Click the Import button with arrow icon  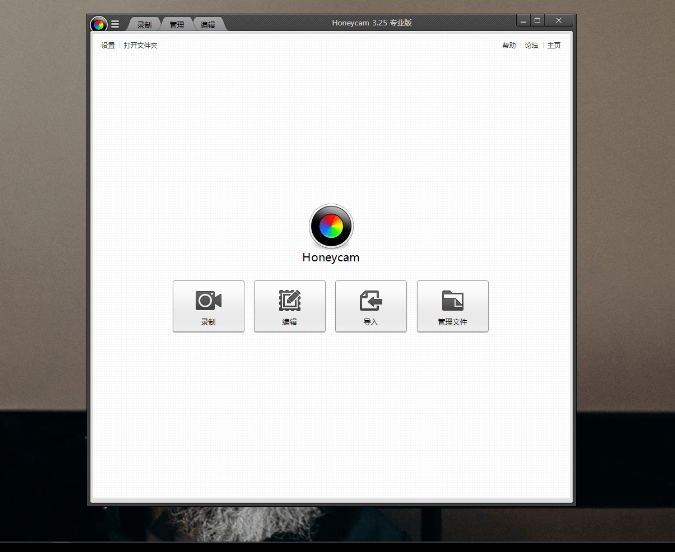point(371,306)
